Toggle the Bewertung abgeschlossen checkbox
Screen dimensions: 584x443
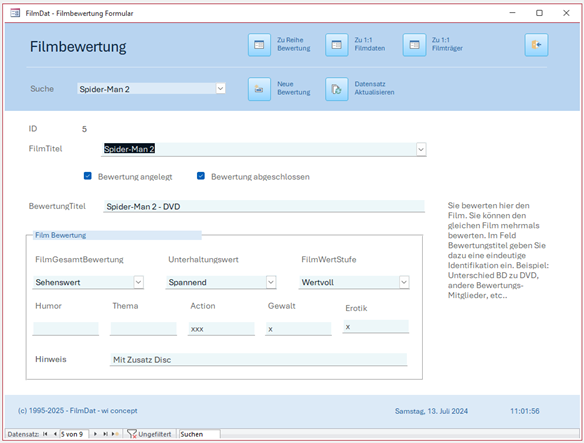click(201, 176)
